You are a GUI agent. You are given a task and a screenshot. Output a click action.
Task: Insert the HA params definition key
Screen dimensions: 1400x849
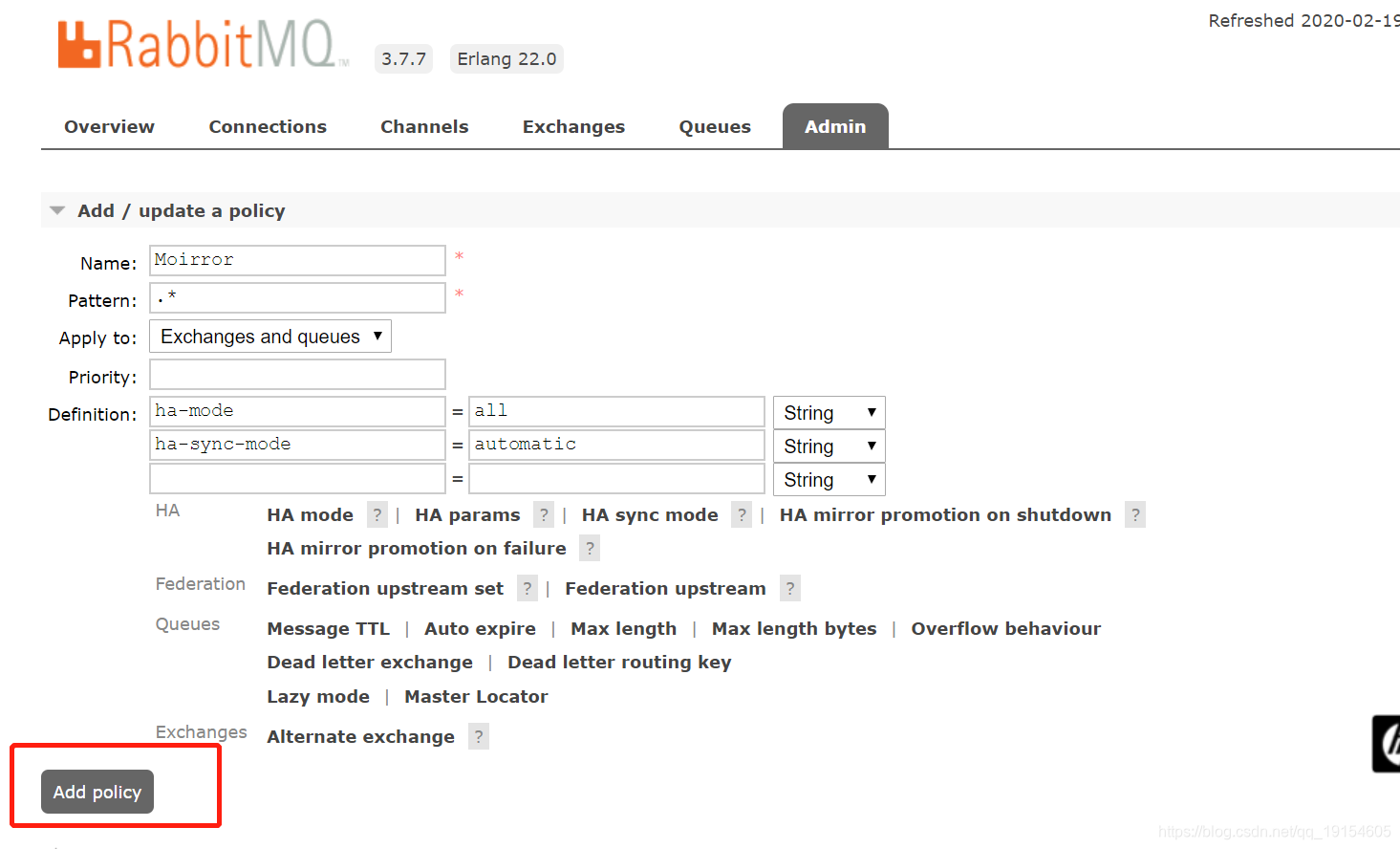pos(467,515)
